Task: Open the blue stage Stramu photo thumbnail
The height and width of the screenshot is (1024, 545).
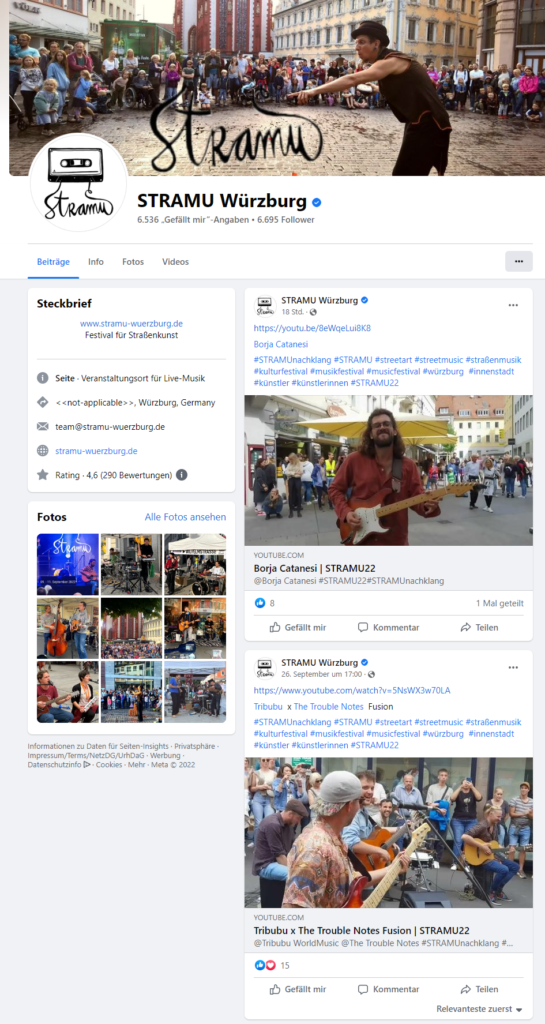Action: tap(68, 564)
